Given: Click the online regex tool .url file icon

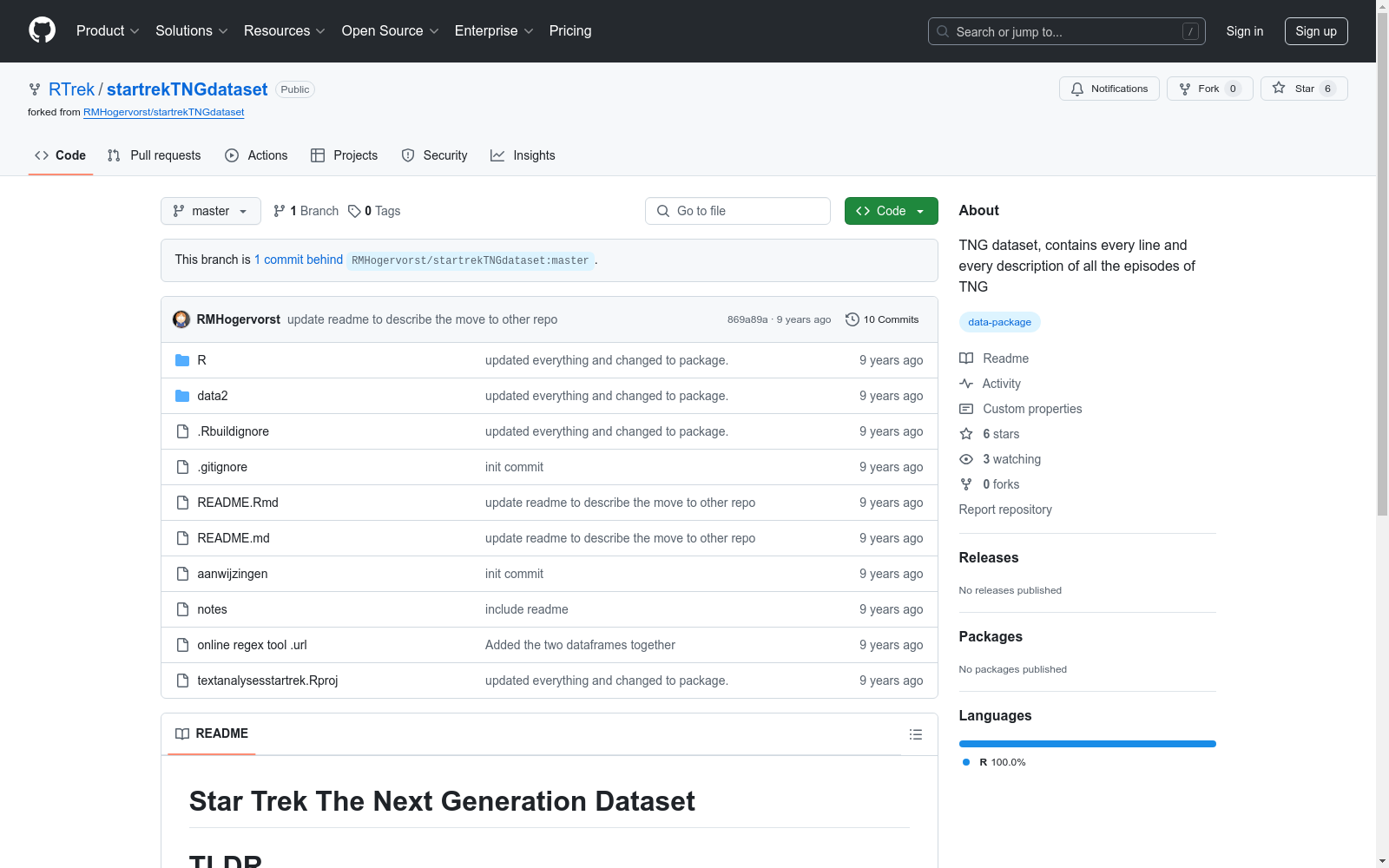Looking at the screenshot, I should click(182, 645).
